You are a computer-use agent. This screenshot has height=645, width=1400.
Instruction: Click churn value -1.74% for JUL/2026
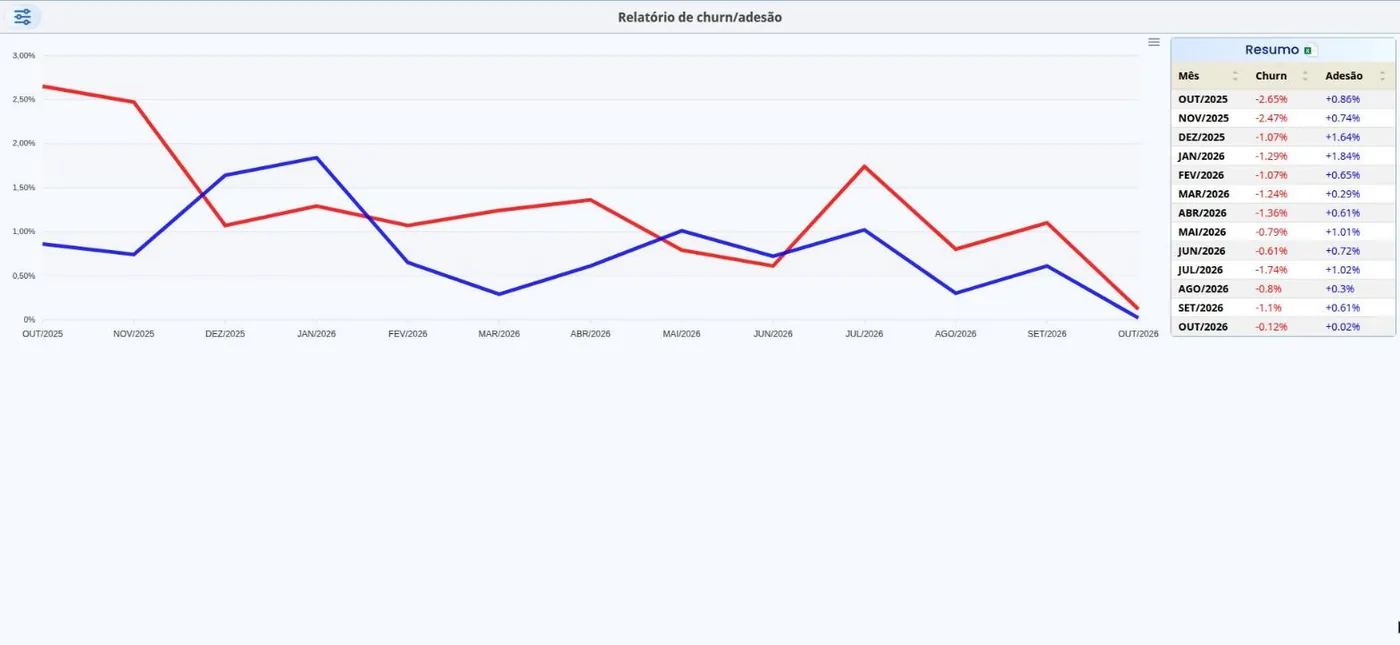pyautogui.click(x=1271, y=270)
